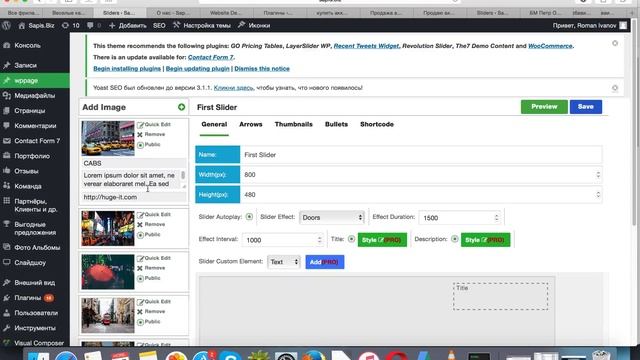Click Quick Edit for the Times Square image
640x360 pixels.
[x=154, y=215]
